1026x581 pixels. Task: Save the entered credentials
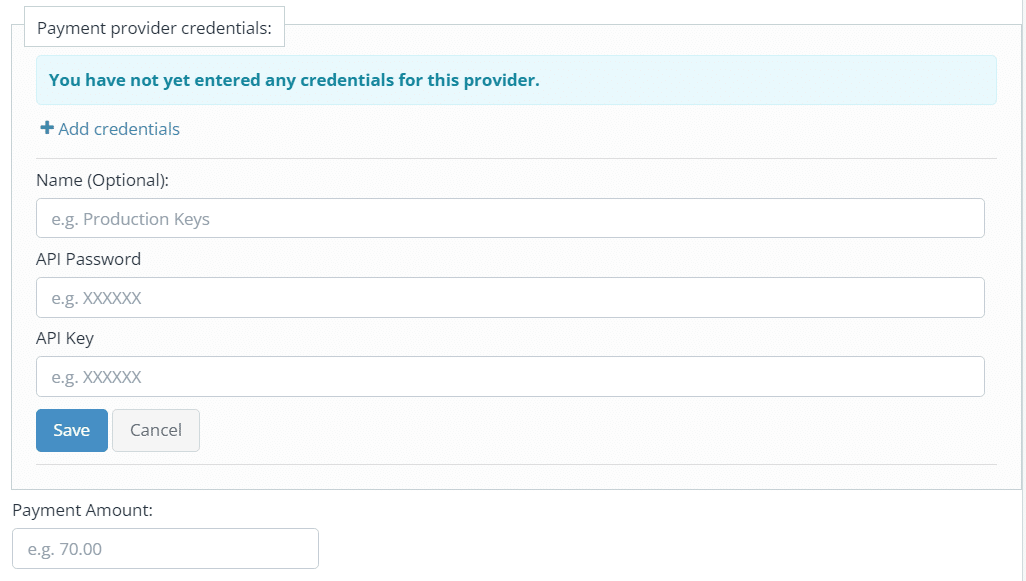pyautogui.click(x=72, y=431)
